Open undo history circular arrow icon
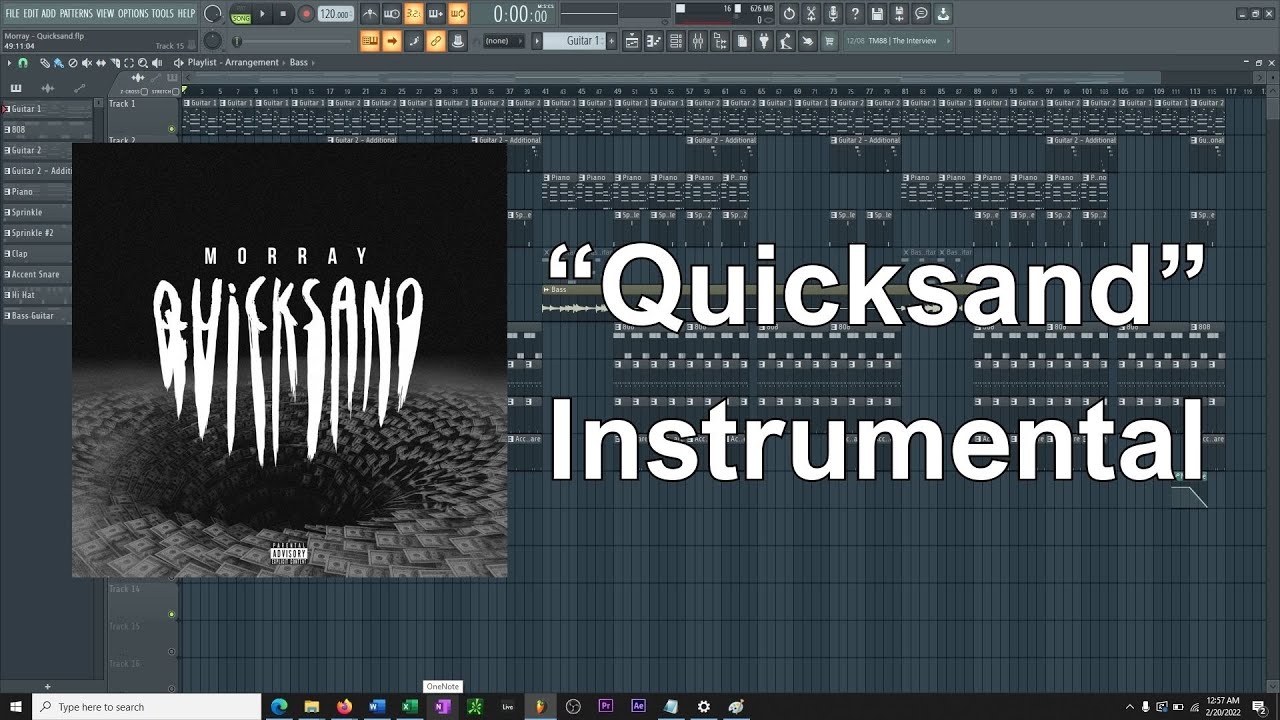This screenshot has width=1280, height=720. [x=789, y=14]
